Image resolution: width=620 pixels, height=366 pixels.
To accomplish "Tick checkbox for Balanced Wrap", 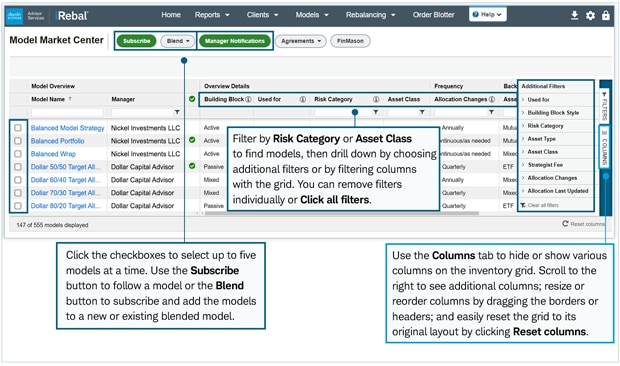I will tap(18, 154).
